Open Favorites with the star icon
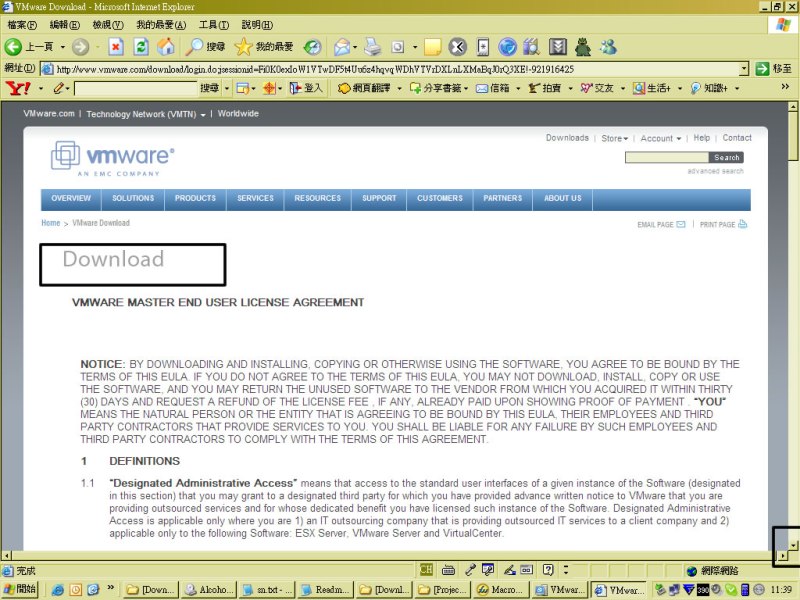This screenshot has height=600, width=800. coord(243,47)
